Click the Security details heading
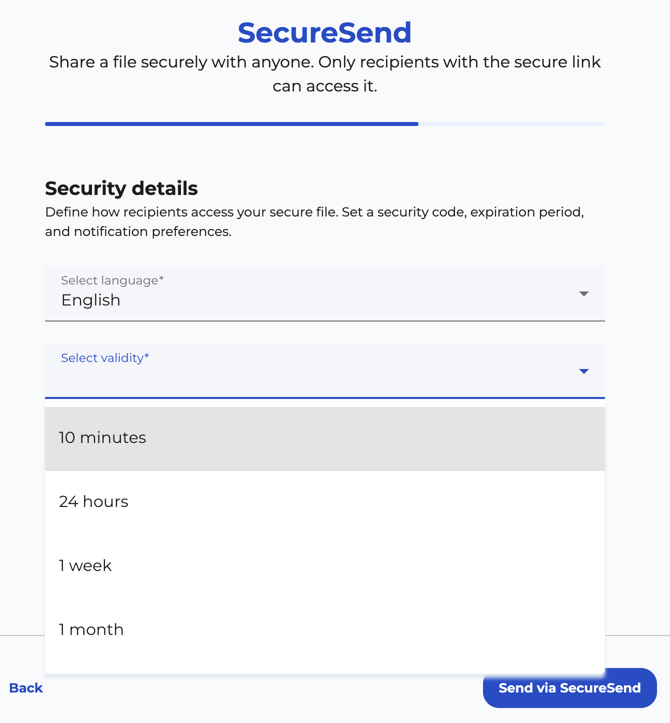Viewport: 670px width, 723px height. 122,188
